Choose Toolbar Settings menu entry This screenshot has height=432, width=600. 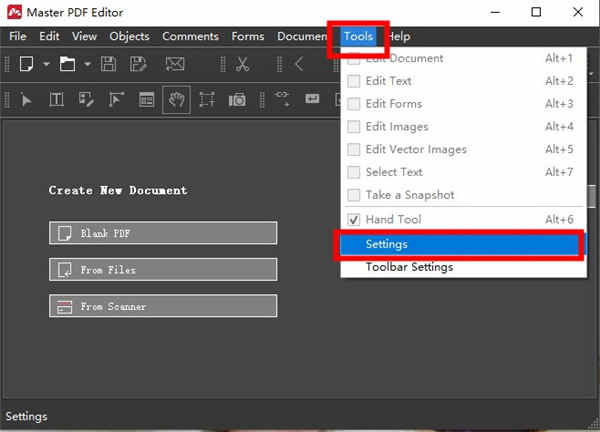[463, 267]
